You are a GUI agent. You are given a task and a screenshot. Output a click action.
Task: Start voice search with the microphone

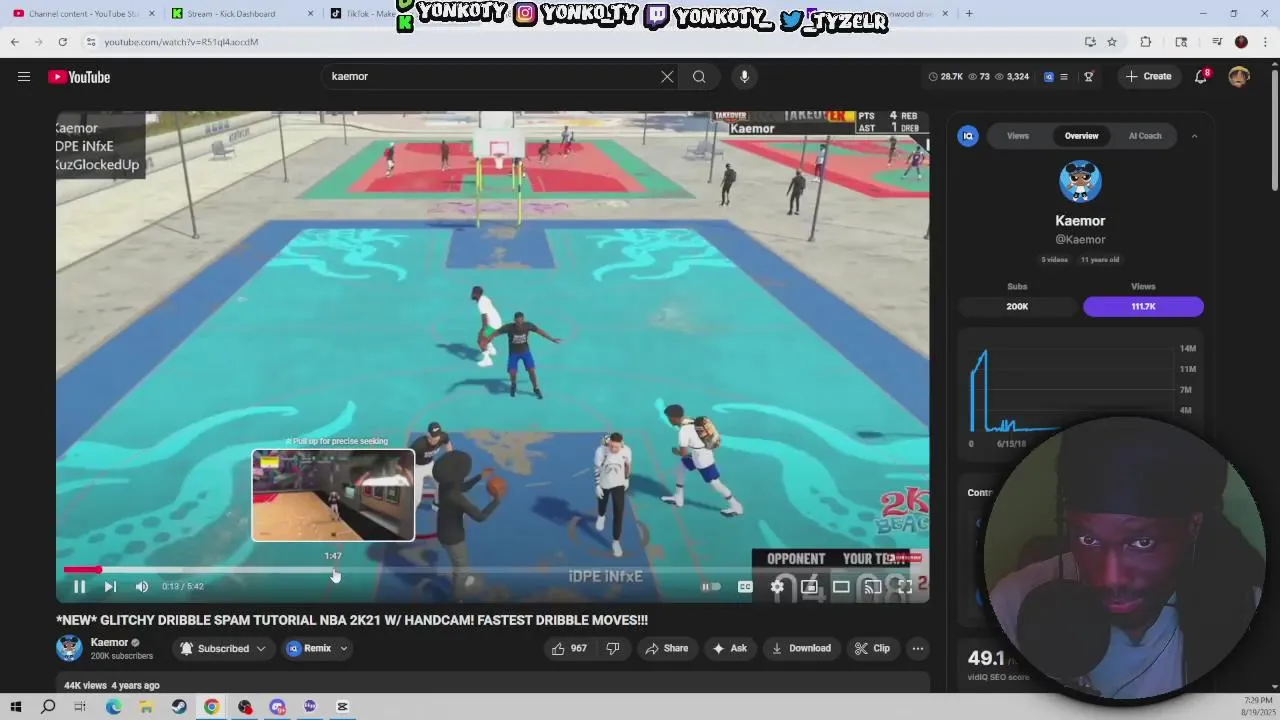point(744,77)
